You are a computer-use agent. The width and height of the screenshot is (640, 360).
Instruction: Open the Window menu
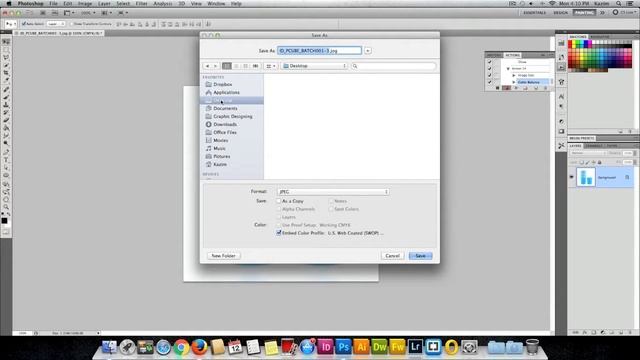pyautogui.click(x=216, y=4)
